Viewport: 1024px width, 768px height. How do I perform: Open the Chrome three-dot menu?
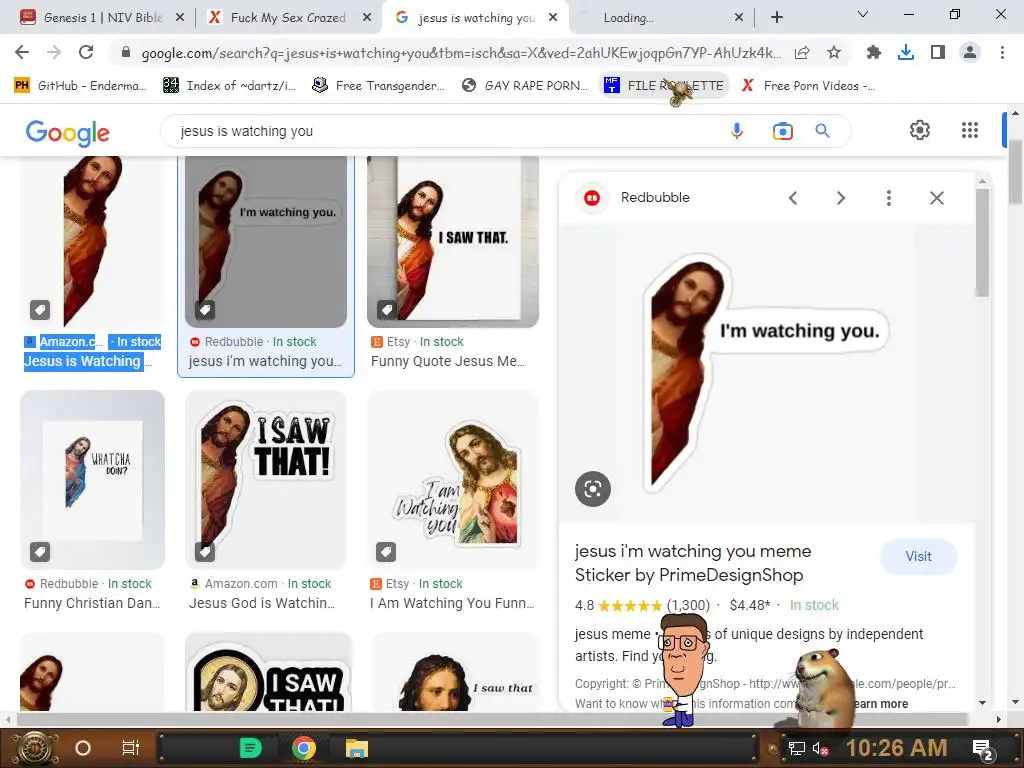pyautogui.click(x=1002, y=52)
